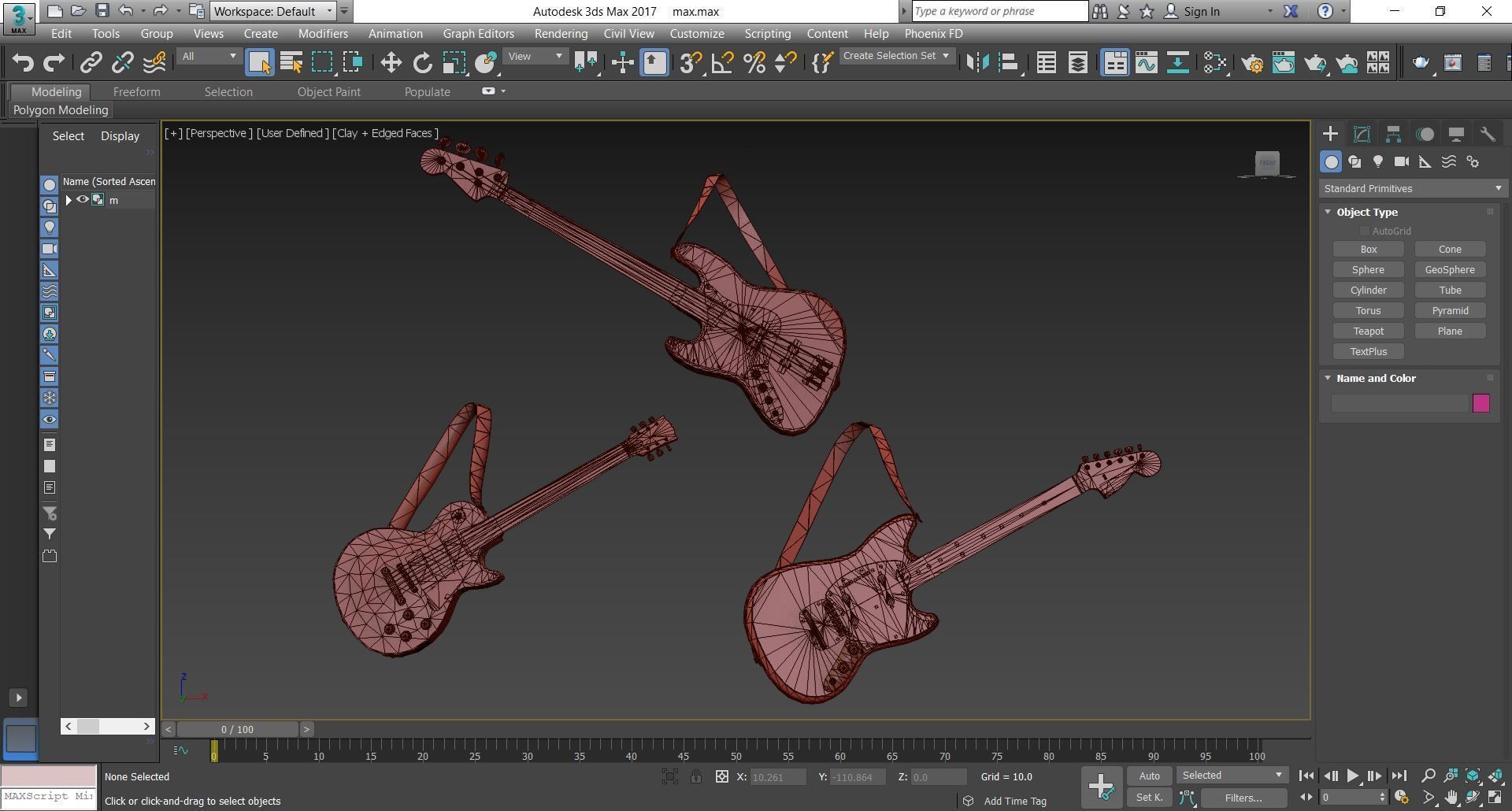Toggle Angle Snap
Viewport: 1512px width, 811px height.
pos(722,63)
